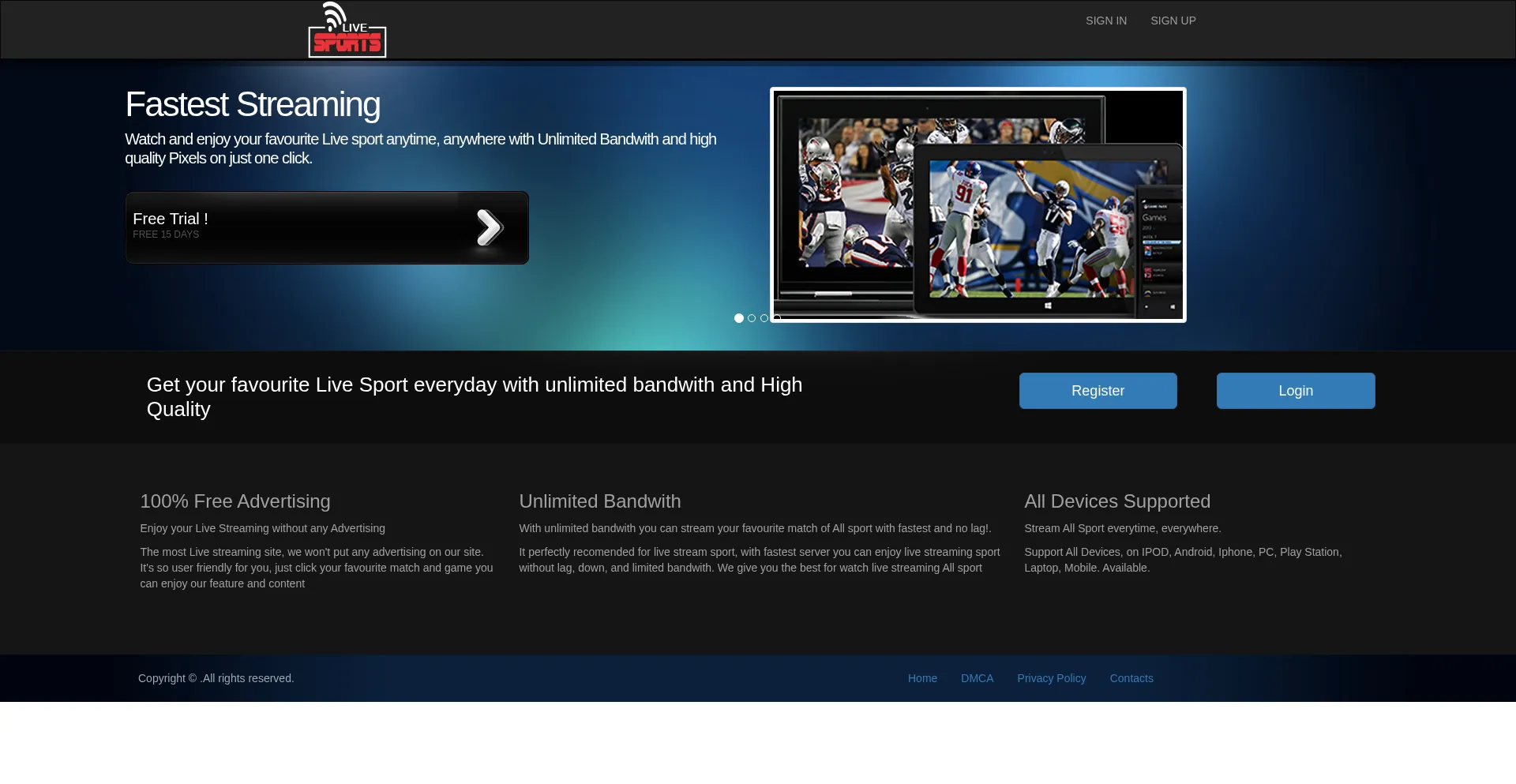Click the Unlimited Bandwith heading
Screen dimensions: 1516x784
[599, 501]
